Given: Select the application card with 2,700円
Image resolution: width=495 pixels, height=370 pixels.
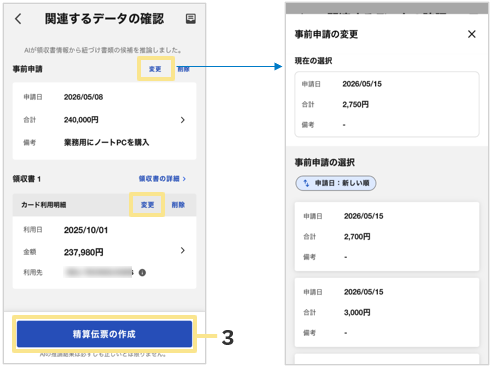Looking at the screenshot, I should click(387, 236).
